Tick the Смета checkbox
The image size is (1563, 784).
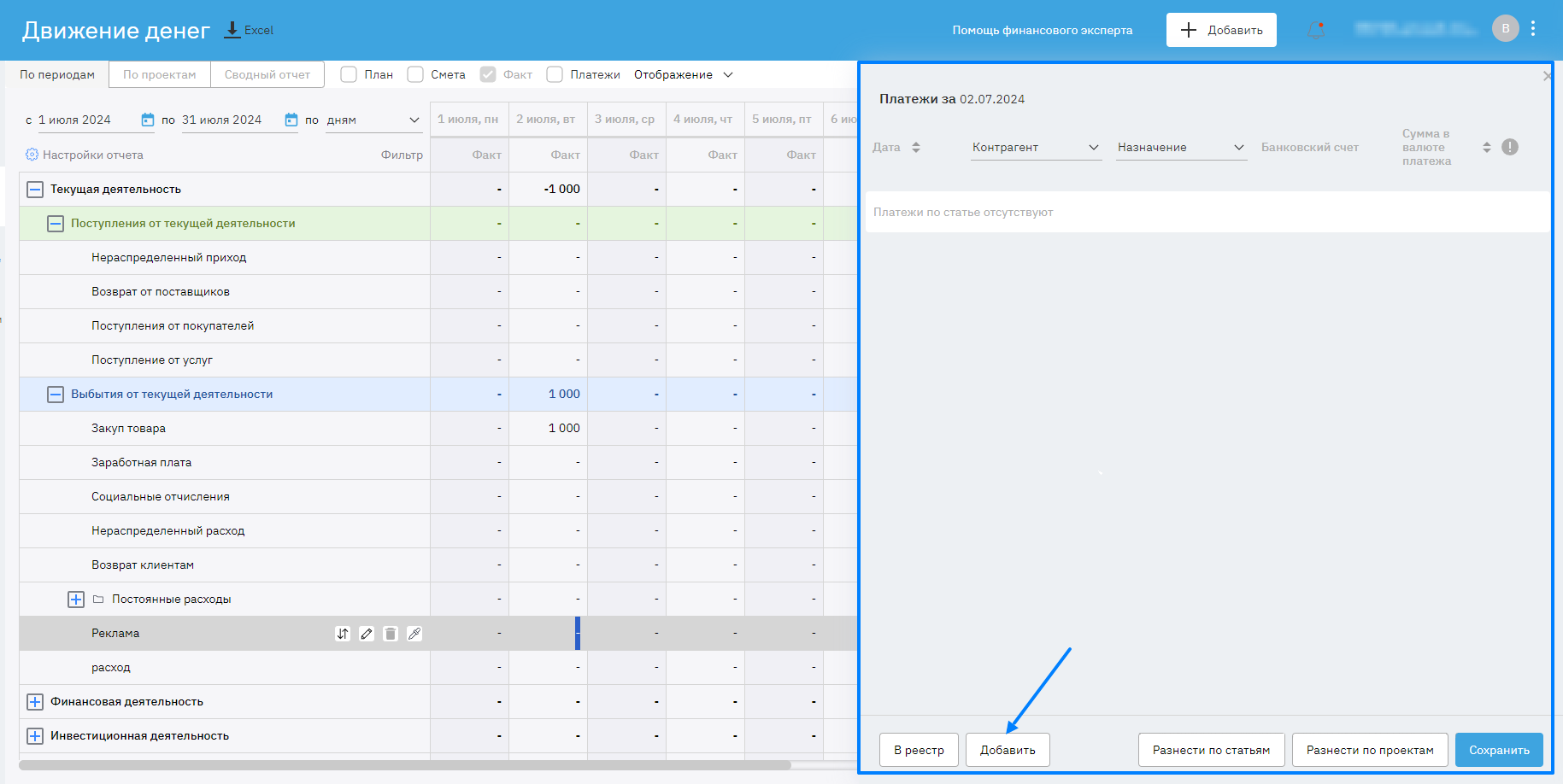(x=415, y=74)
